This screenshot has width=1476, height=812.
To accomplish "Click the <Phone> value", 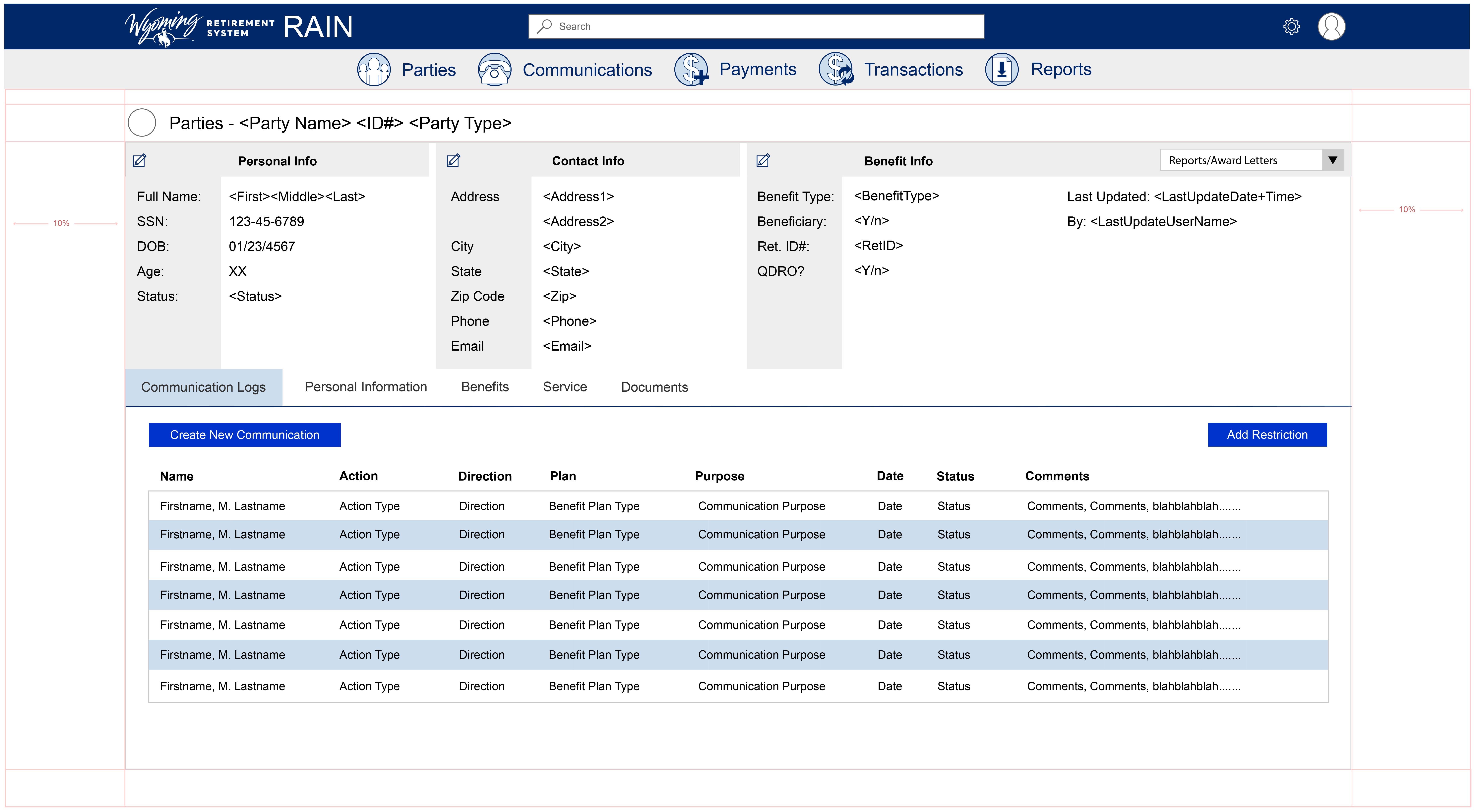I will (570, 321).
